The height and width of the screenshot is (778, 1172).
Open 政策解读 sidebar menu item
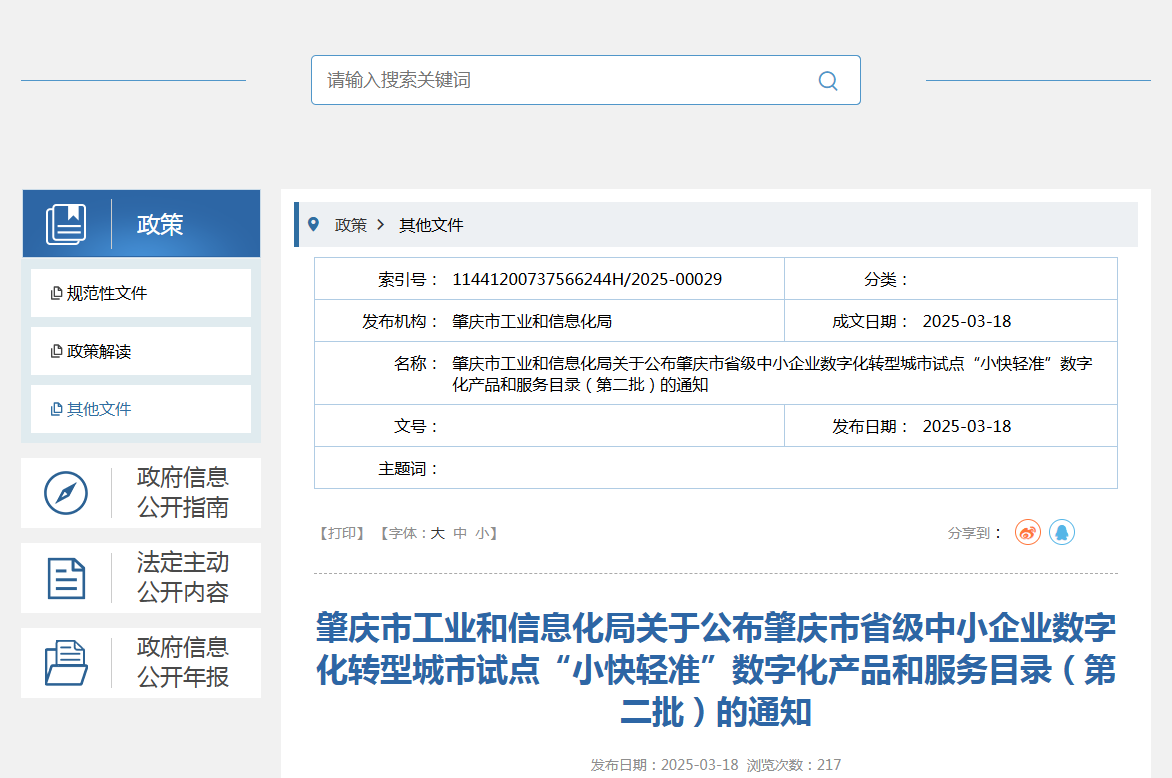[99, 351]
